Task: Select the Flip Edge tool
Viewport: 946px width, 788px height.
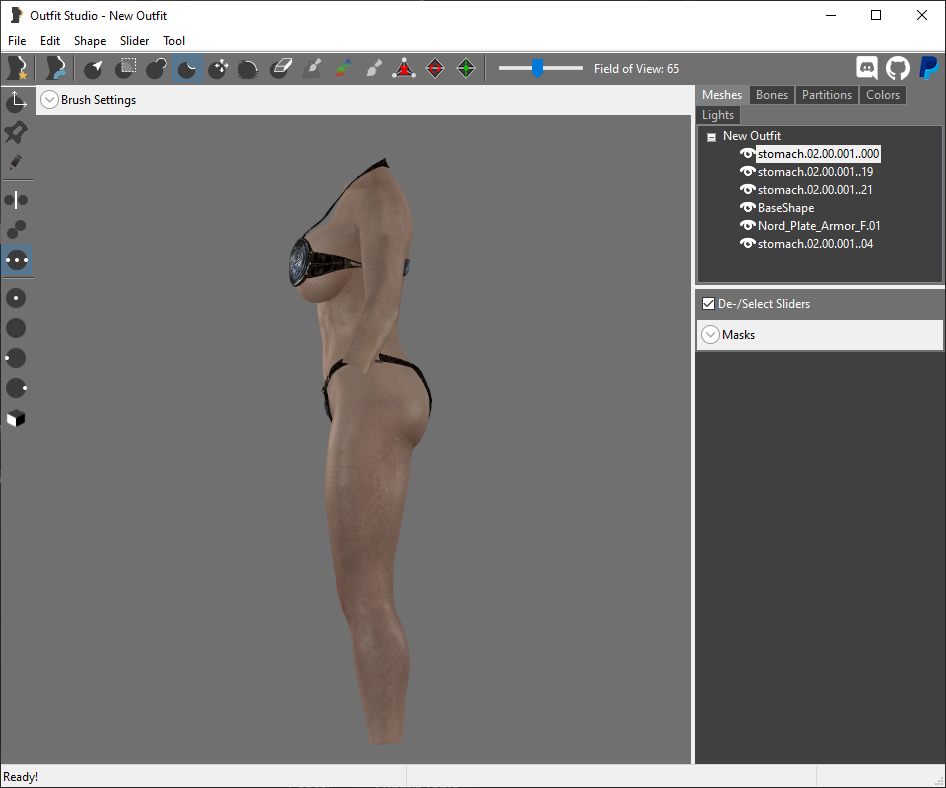Action: [435, 69]
